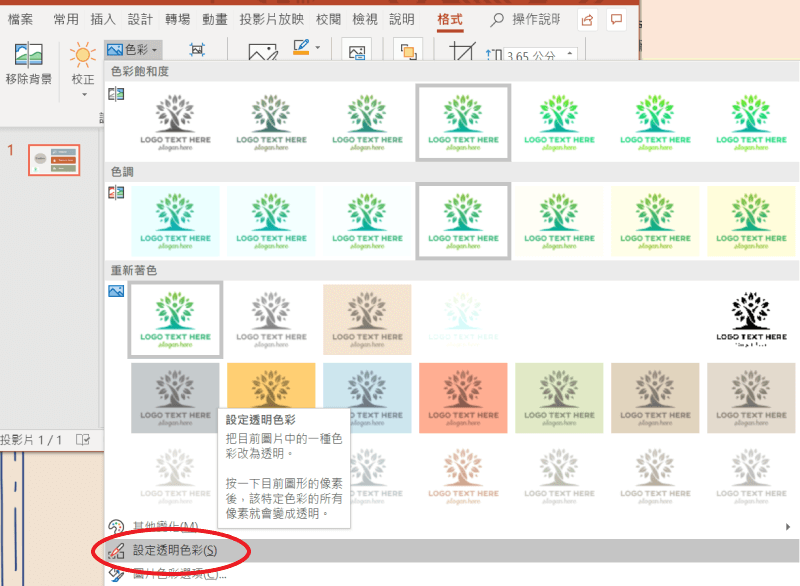Open the 檢視 view tab
This screenshot has width=800, height=586.
tap(365, 19)
